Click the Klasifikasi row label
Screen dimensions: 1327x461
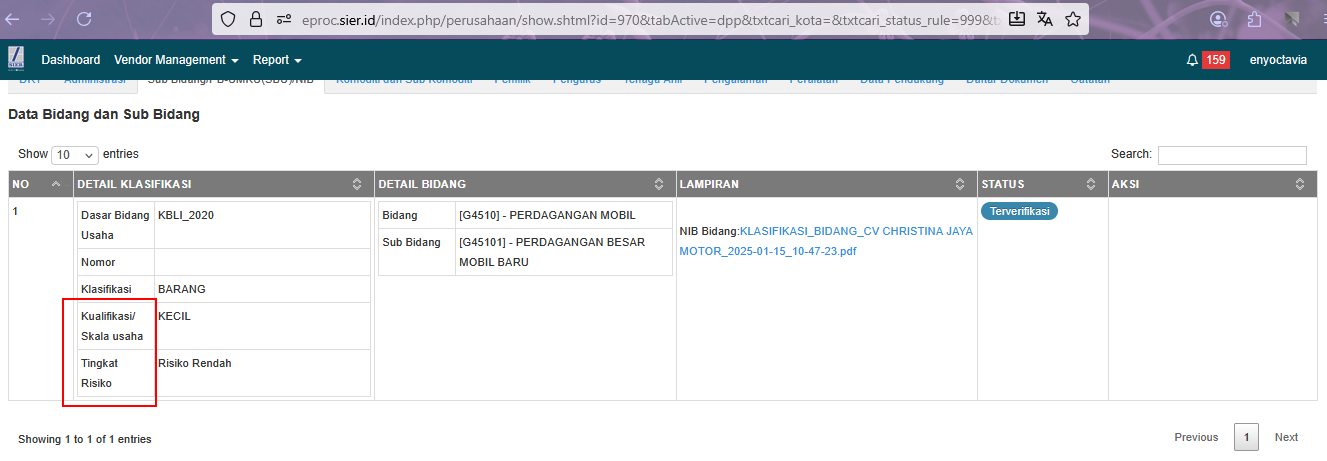tap(106, 289)
